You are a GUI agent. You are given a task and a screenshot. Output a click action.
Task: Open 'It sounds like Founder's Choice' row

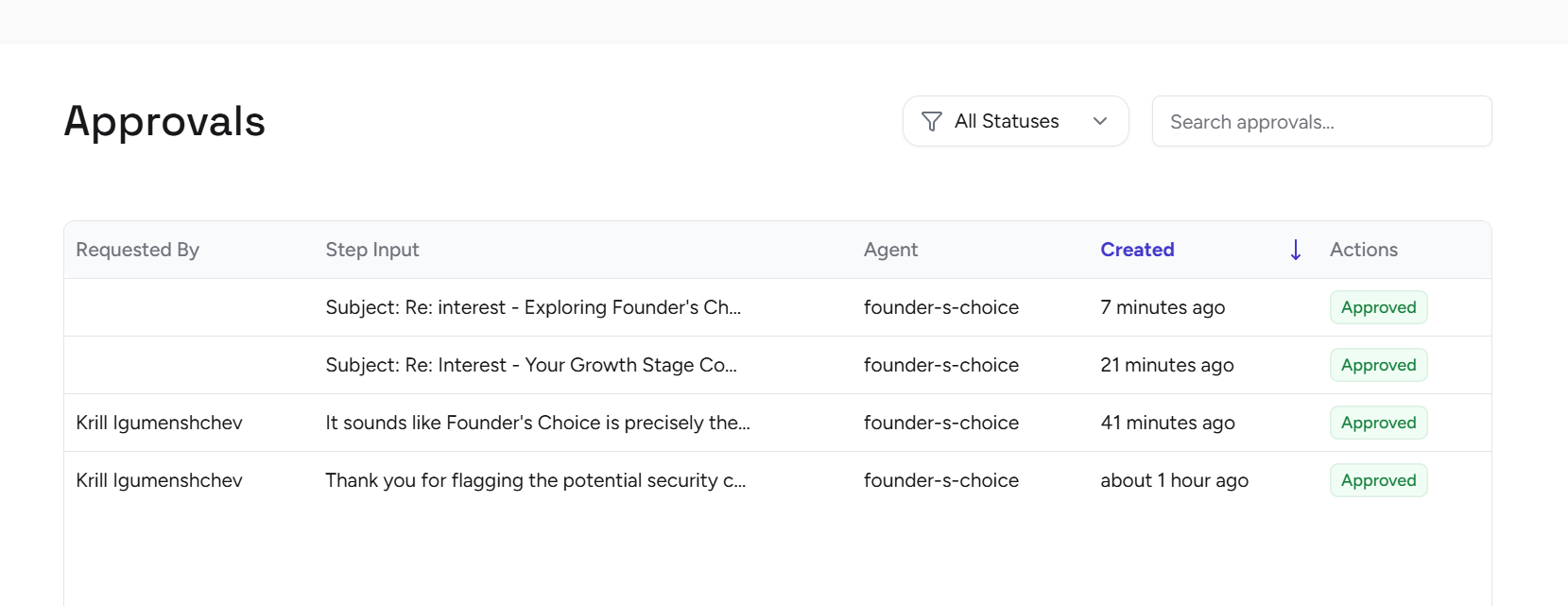coord(538,423)
